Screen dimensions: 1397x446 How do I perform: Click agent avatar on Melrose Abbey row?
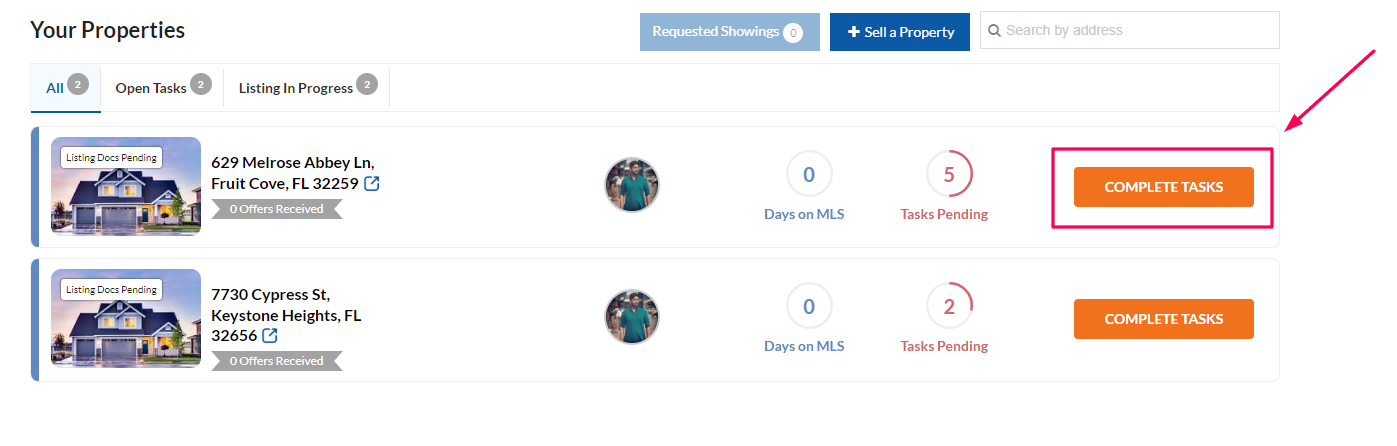(x=632, y=185)
